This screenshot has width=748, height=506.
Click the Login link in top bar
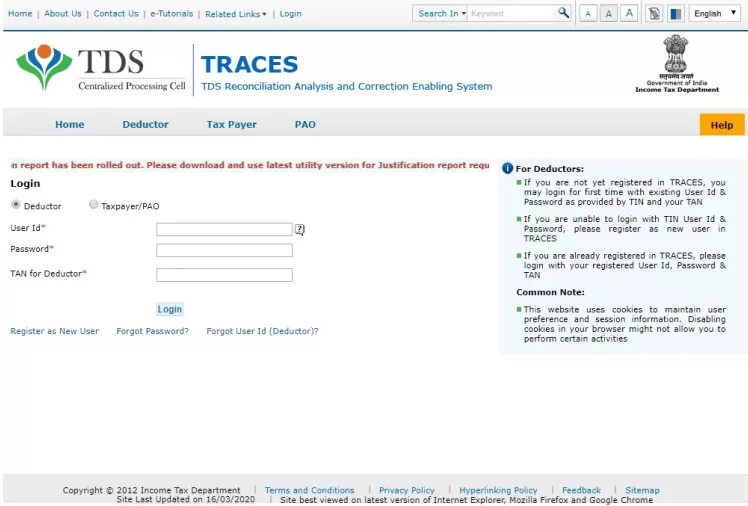pos(291,13)
